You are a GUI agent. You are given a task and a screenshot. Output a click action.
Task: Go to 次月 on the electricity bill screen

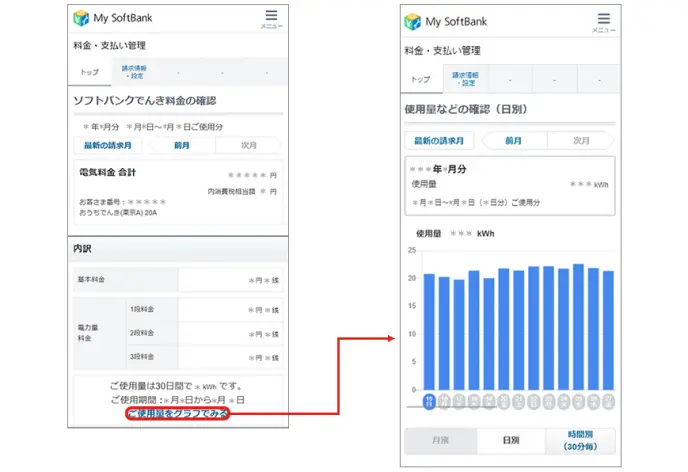248,145
